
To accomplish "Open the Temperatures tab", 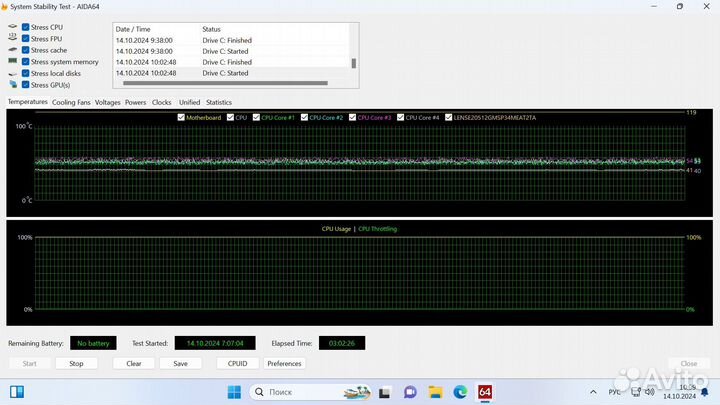I will click(x=28, y=101).
